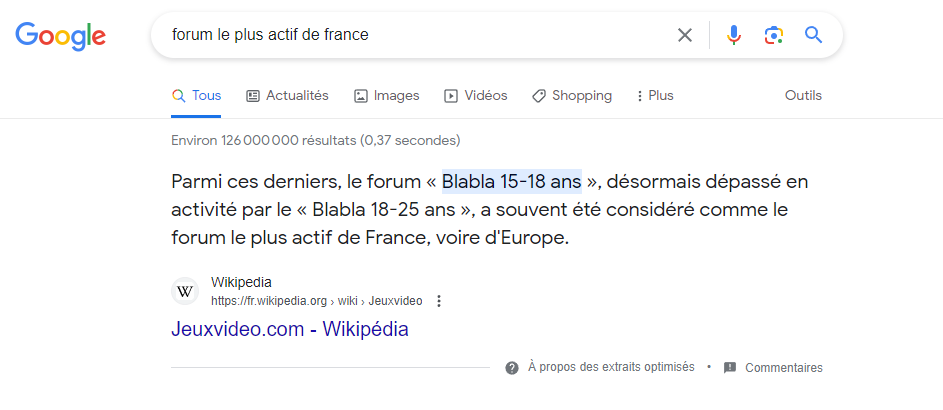
Task: Click the Commentaires feedback link
Action: [784, 368]
